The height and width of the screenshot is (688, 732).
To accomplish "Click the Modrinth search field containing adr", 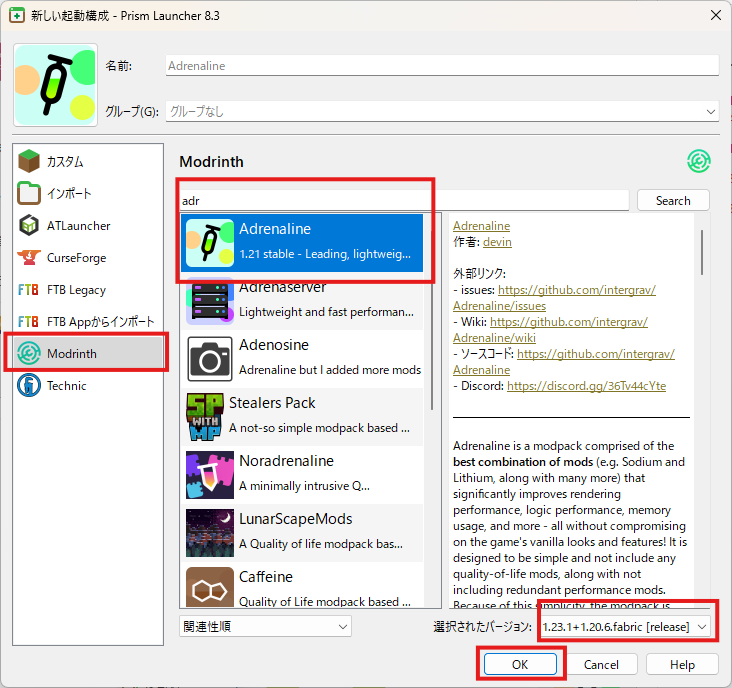I will coord(404,201).
